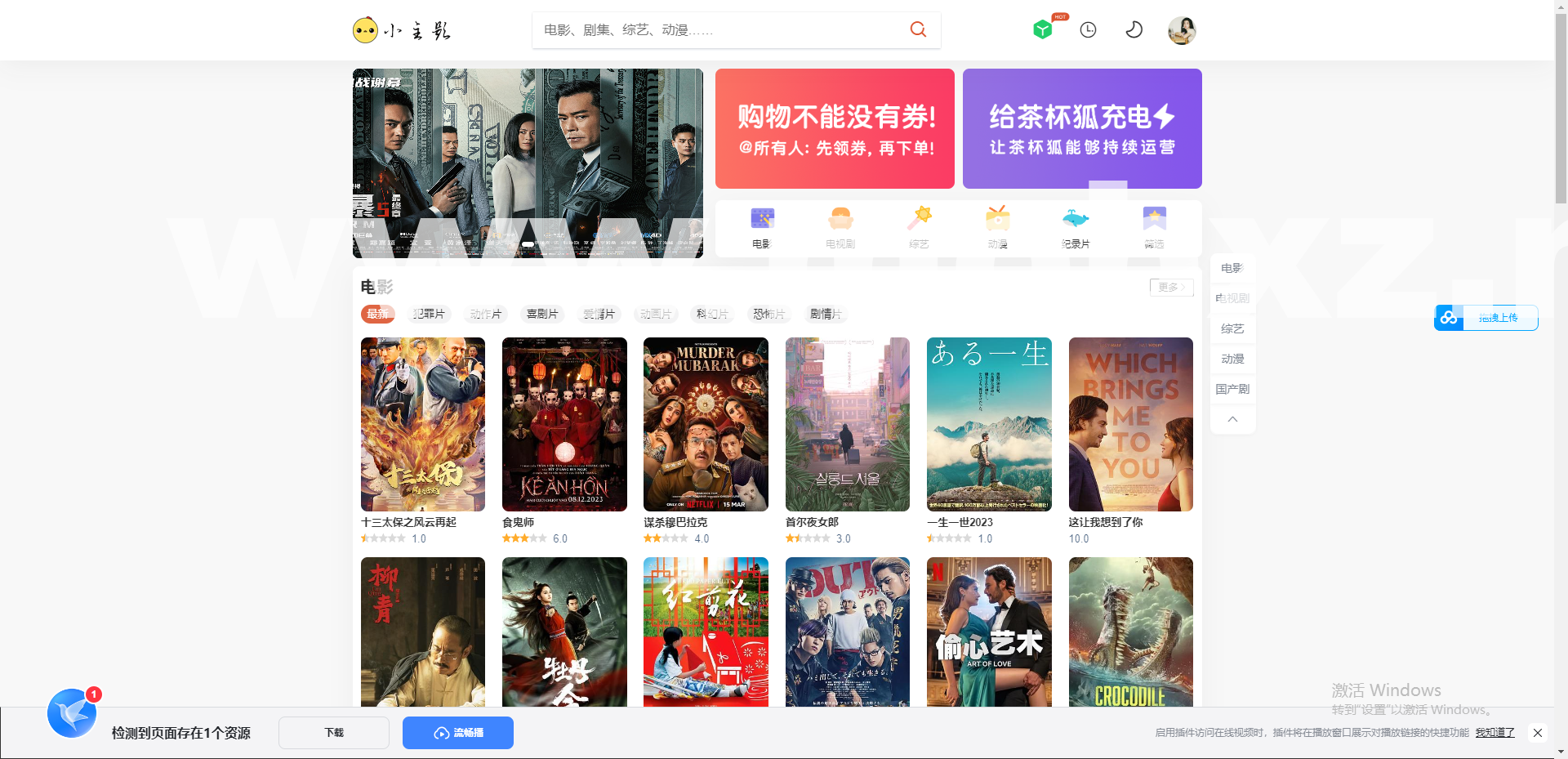Click the 我知道了 acknowledgement link

[x=1494, y=733]
